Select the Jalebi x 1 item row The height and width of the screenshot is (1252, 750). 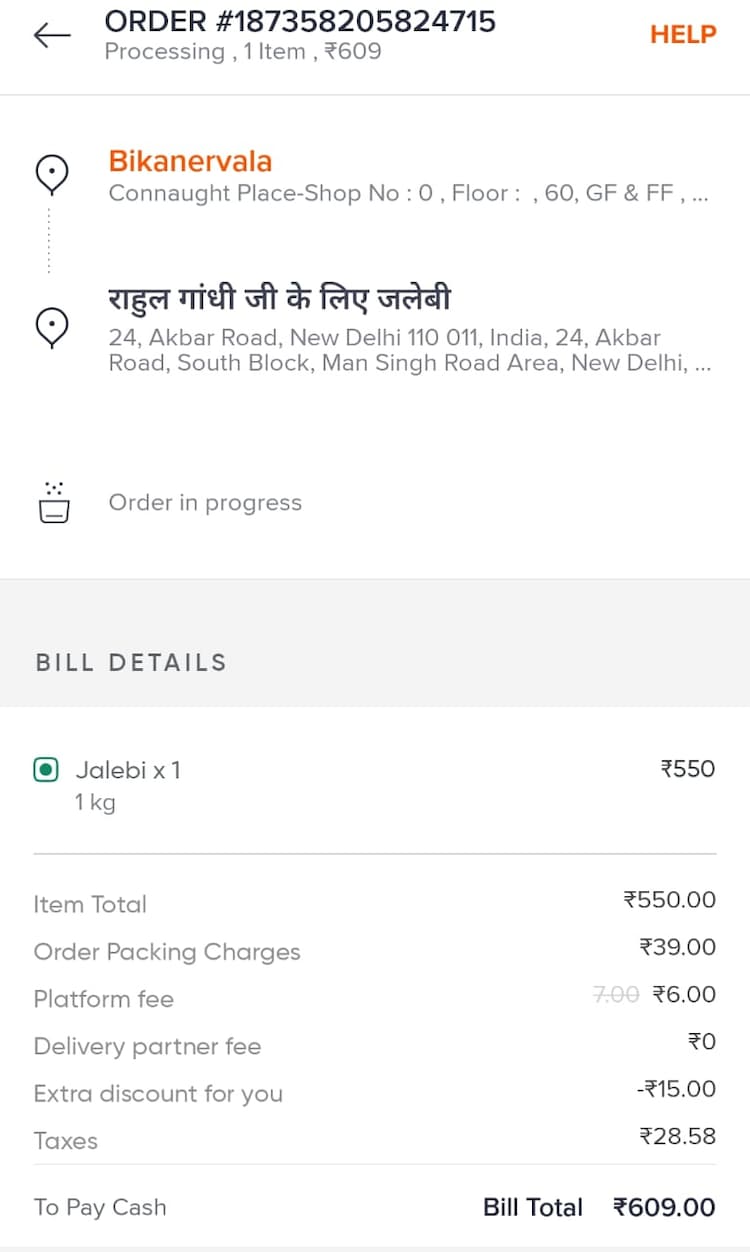[128, 770]
